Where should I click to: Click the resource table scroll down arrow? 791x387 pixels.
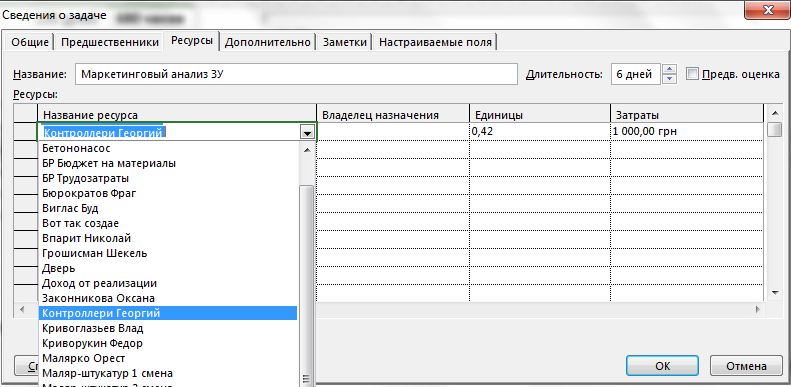[x=774, y=292]
